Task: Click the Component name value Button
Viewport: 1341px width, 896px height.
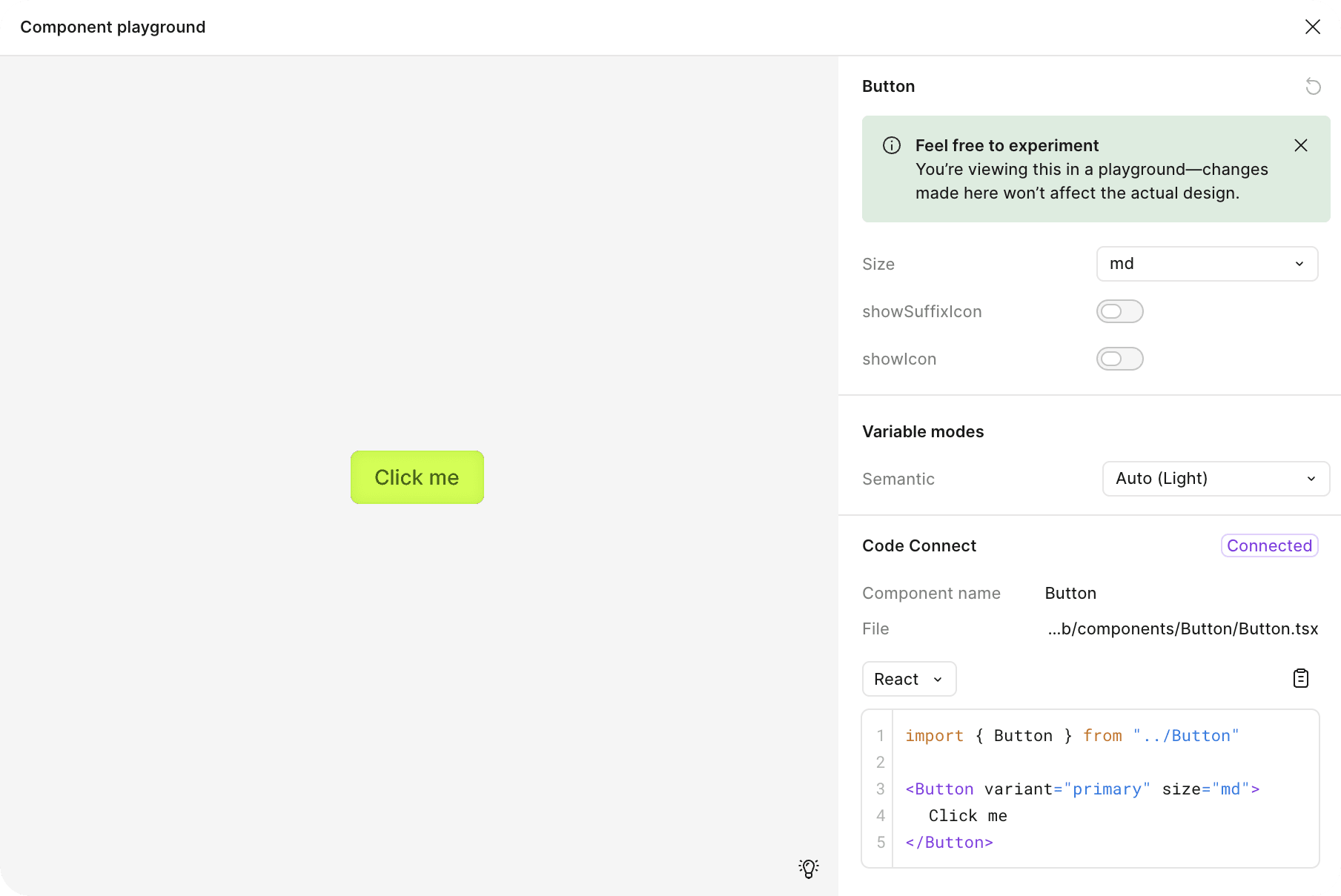Action: point(1070,593)
